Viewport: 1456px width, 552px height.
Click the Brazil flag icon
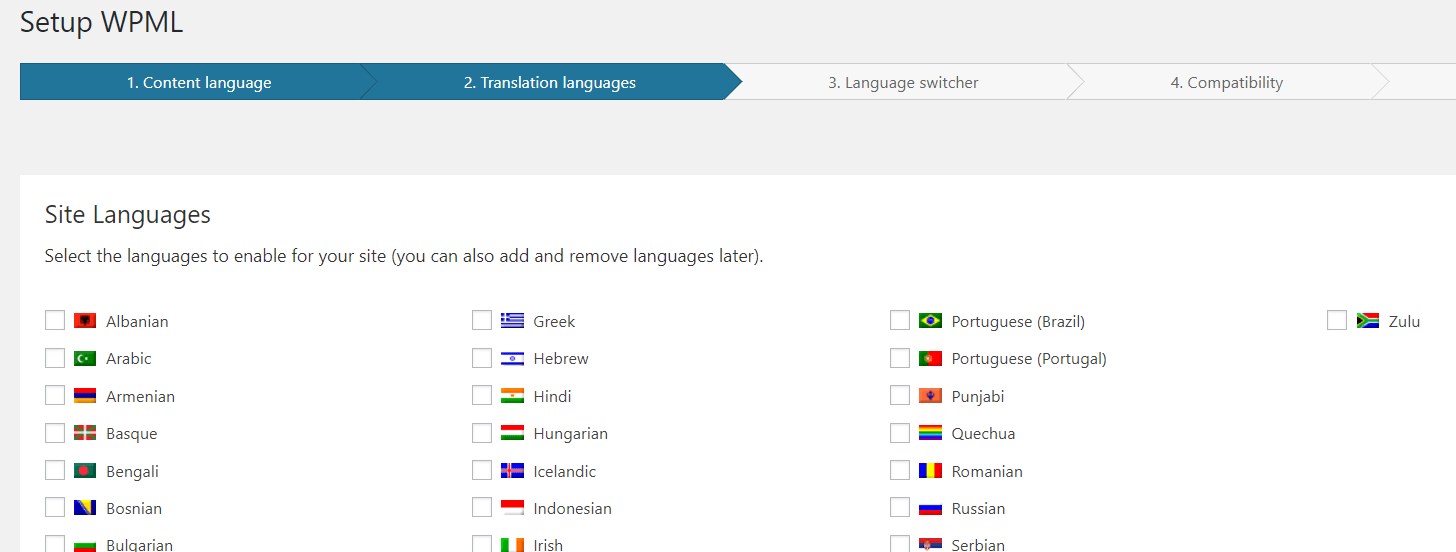pos(930,321)
